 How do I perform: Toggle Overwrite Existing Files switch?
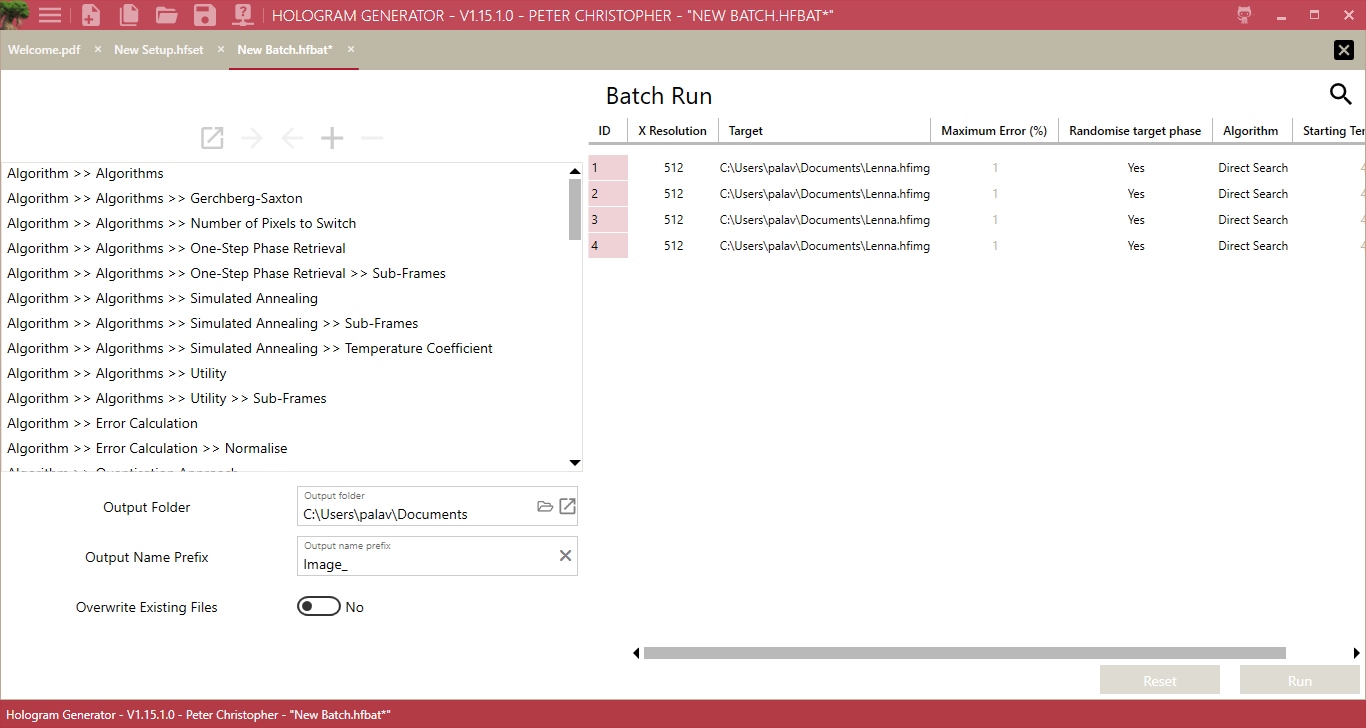(x=319, y=607)
